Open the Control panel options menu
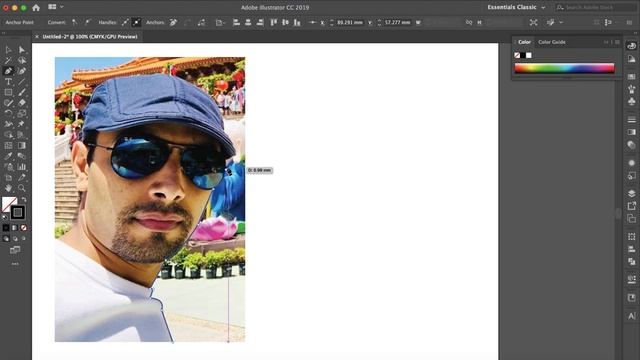Screen dimensions: 640x360 [629, 22]
